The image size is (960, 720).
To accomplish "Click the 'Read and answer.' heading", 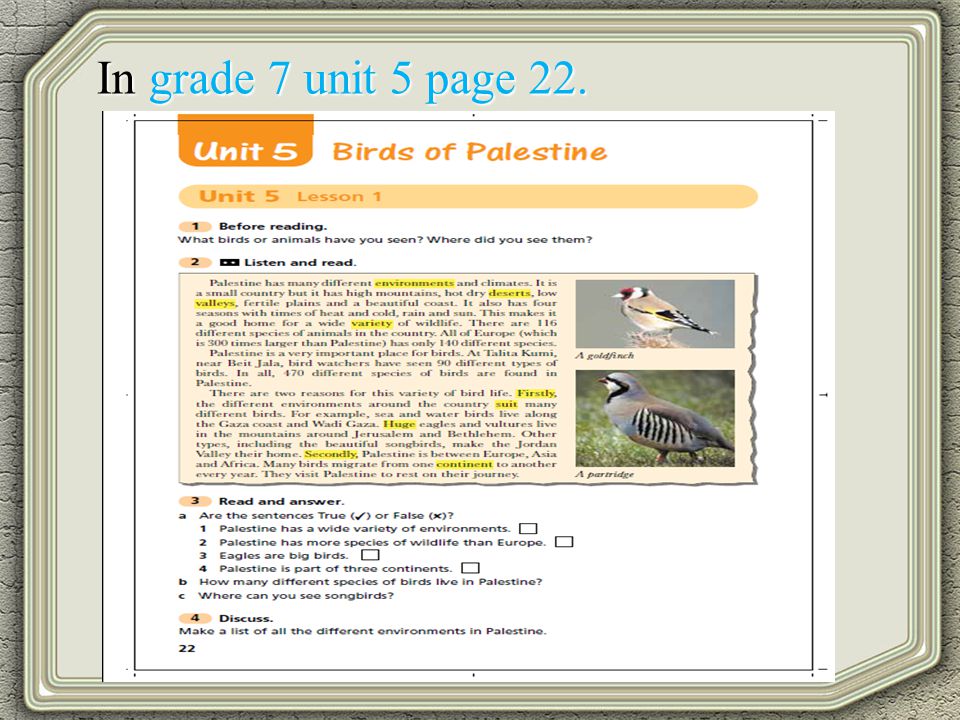I will tap(282, 501).
